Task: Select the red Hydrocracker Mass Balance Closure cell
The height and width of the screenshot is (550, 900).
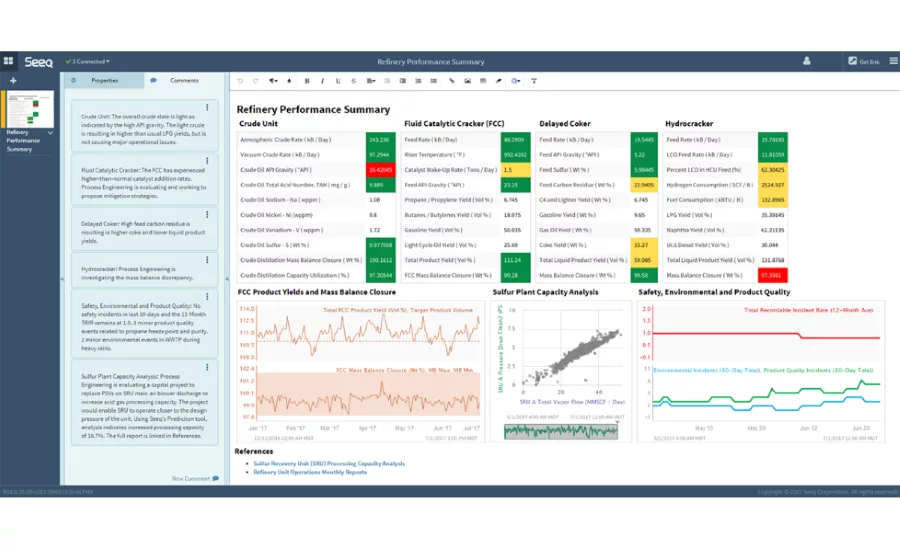Action: click(773, 276)
